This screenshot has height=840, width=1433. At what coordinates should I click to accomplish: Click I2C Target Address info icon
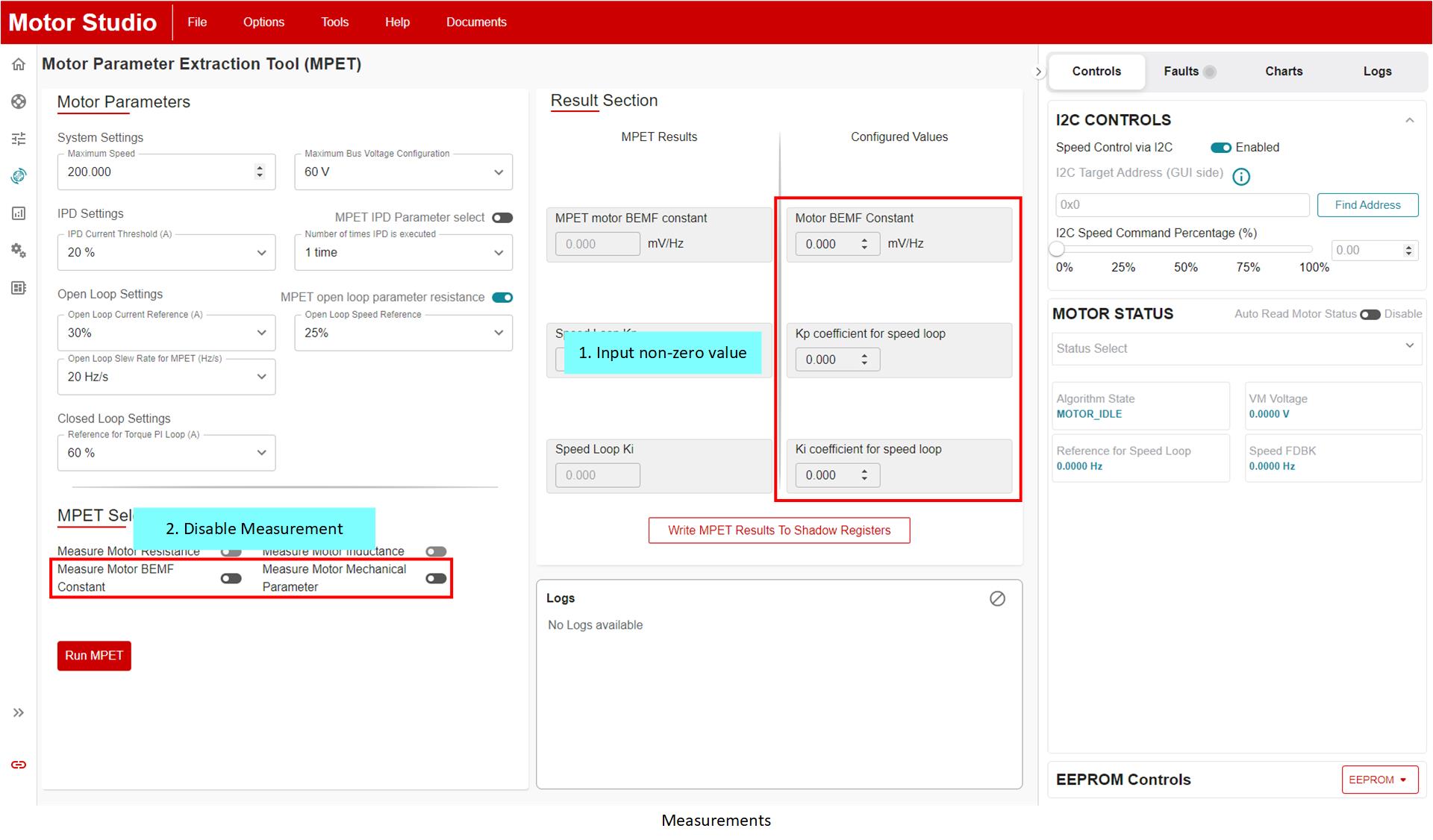click(x=1240, y=177)
